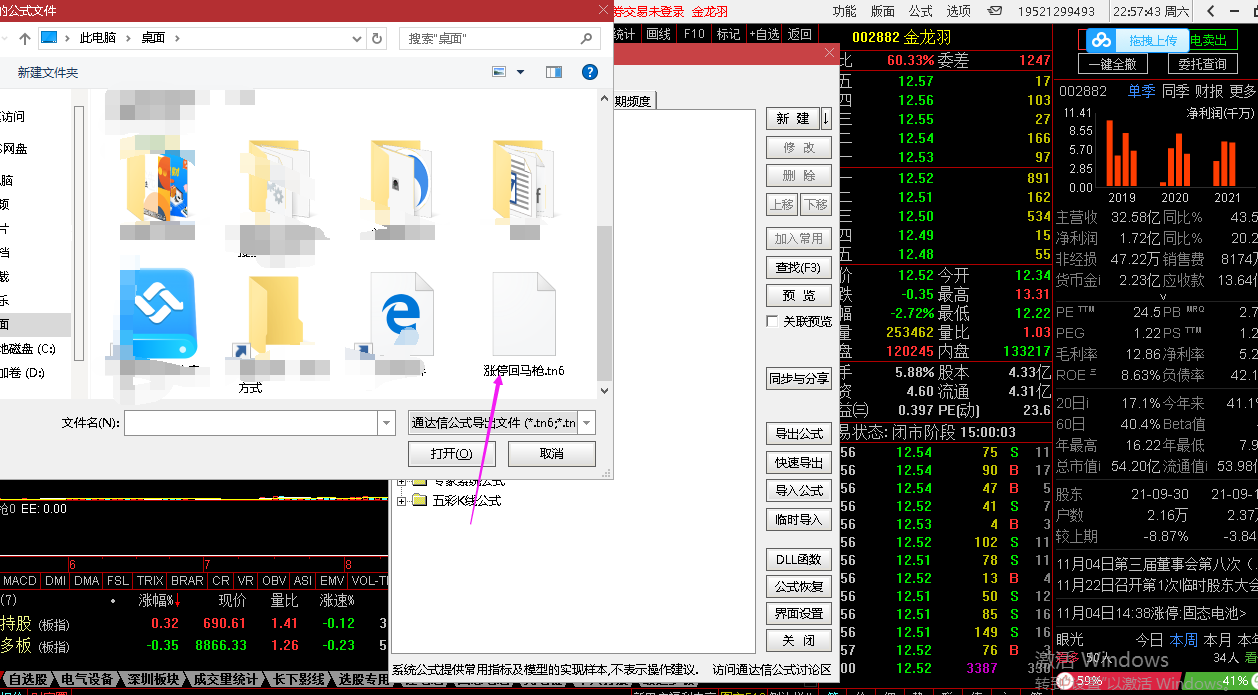Open the 版面 menu
This screenshot has height=695, width=1258.
(882, 11)
